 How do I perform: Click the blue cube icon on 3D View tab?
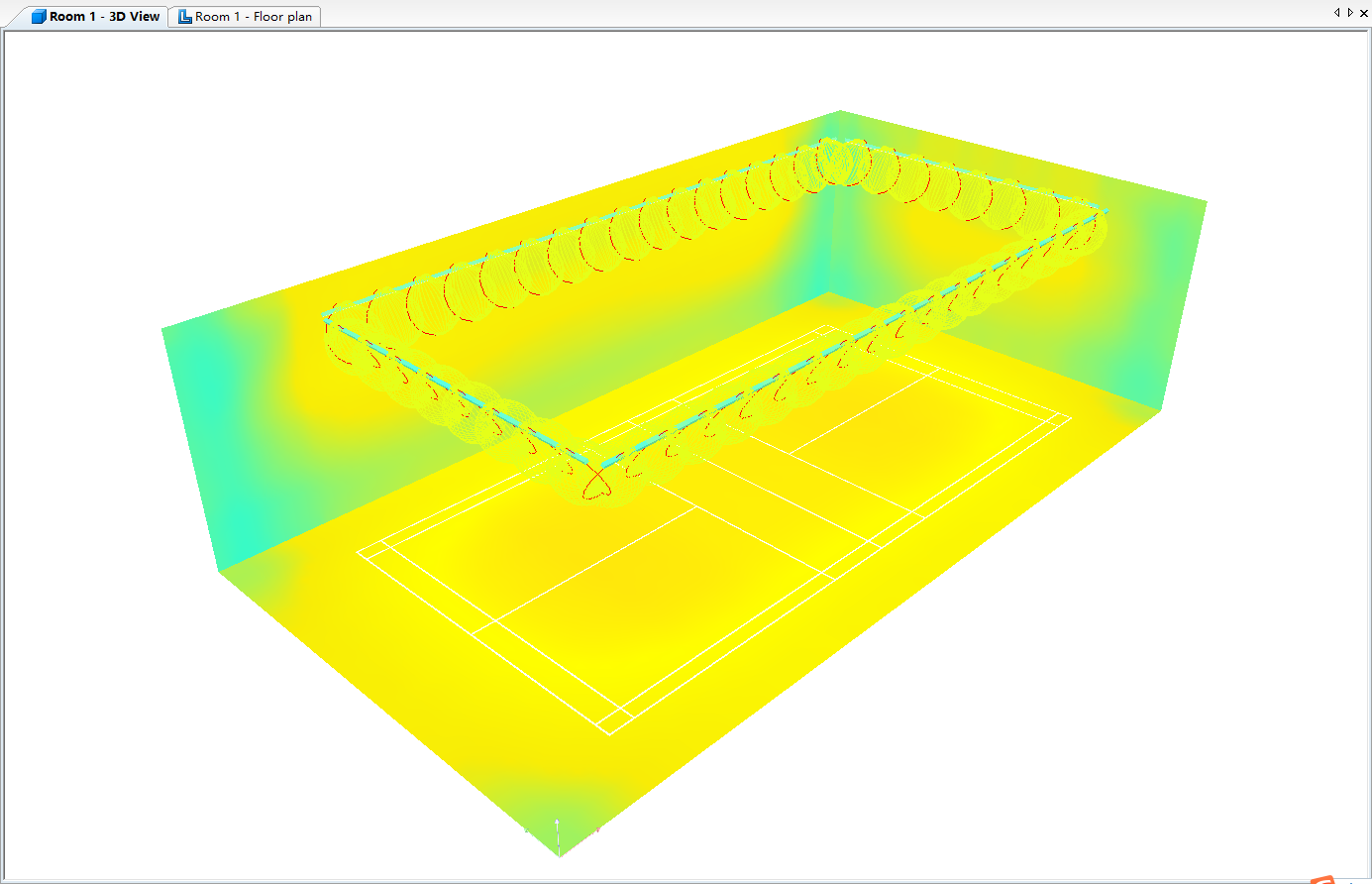[39, 17]
